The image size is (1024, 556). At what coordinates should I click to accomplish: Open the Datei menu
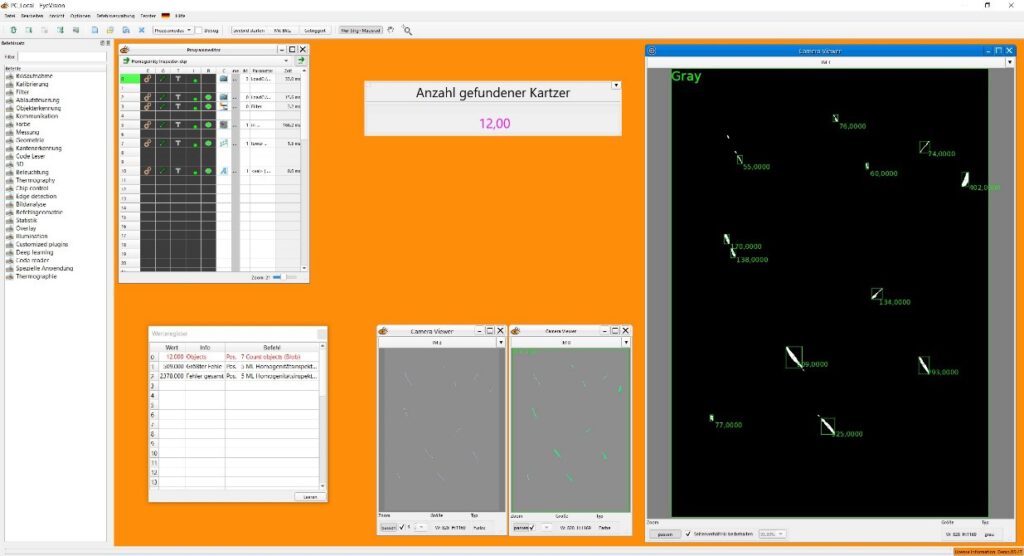(10, 16)
